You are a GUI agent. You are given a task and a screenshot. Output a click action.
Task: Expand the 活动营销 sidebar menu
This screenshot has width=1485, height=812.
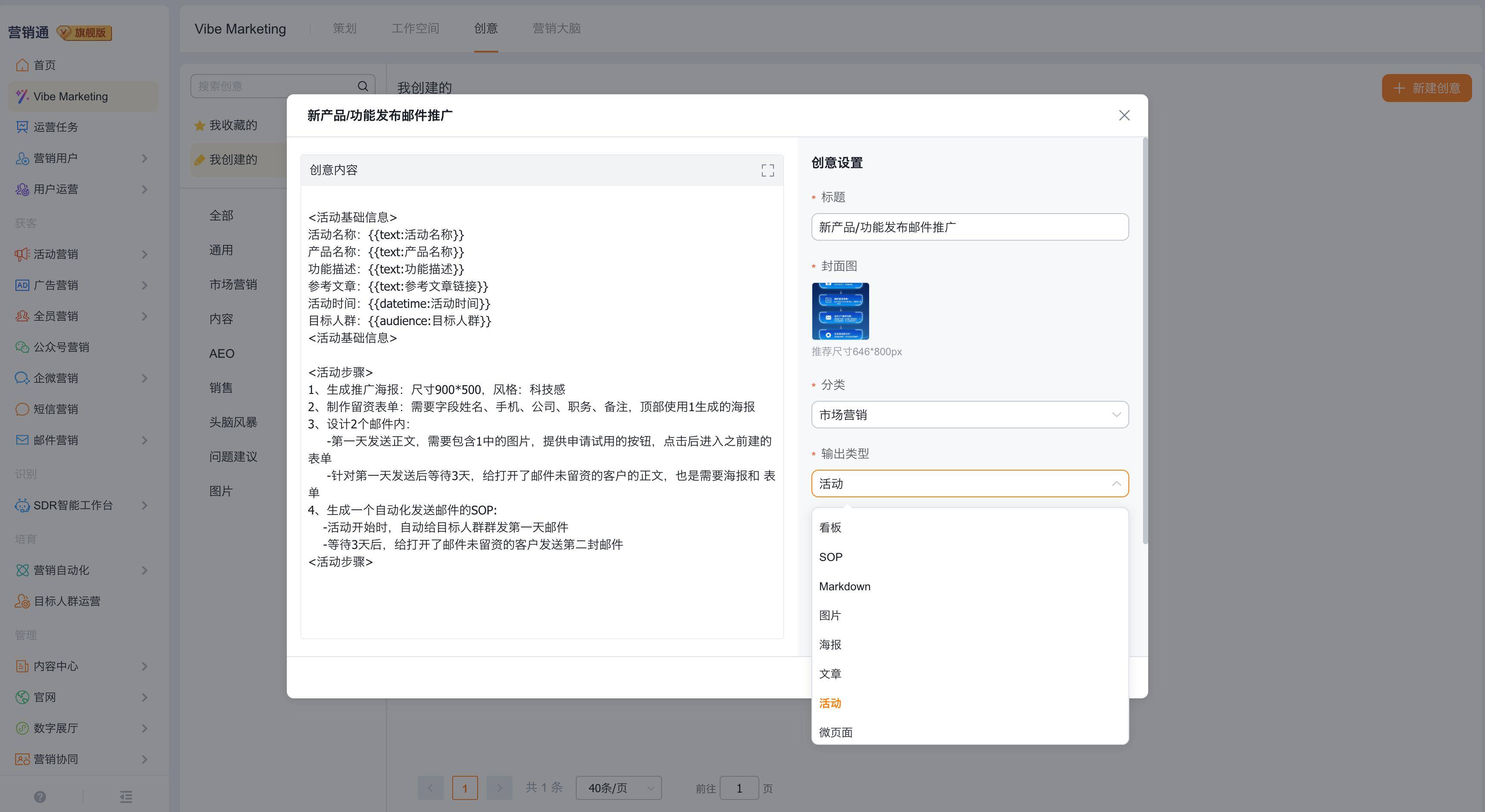pyautogui.click(x=55, y=254)
